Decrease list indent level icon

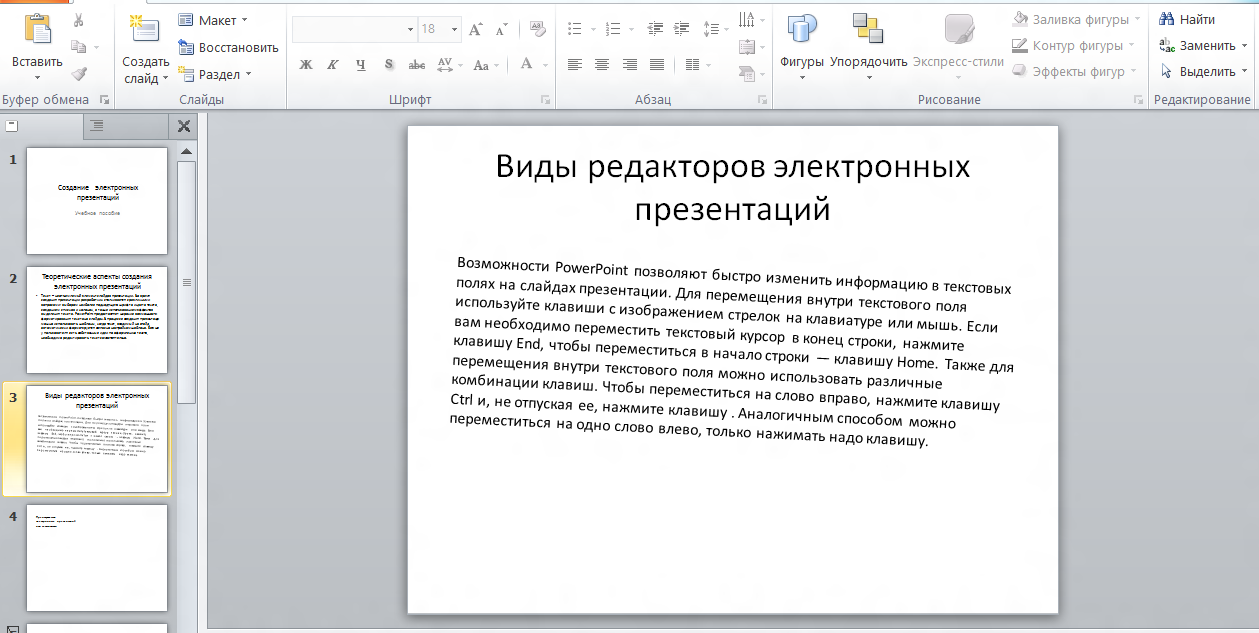(x=656, y=29)
